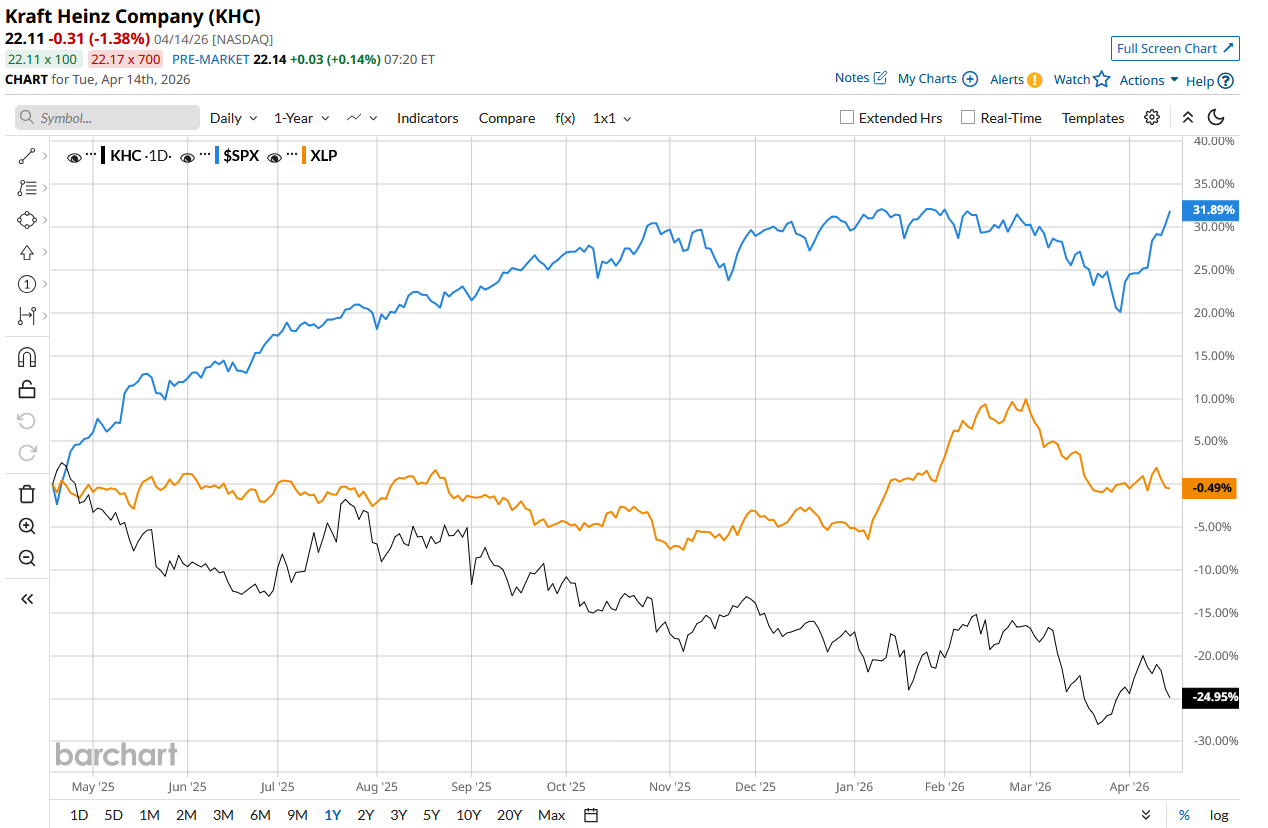
Task: Open the Actions dropdown menu
Action: point(1148,80)
